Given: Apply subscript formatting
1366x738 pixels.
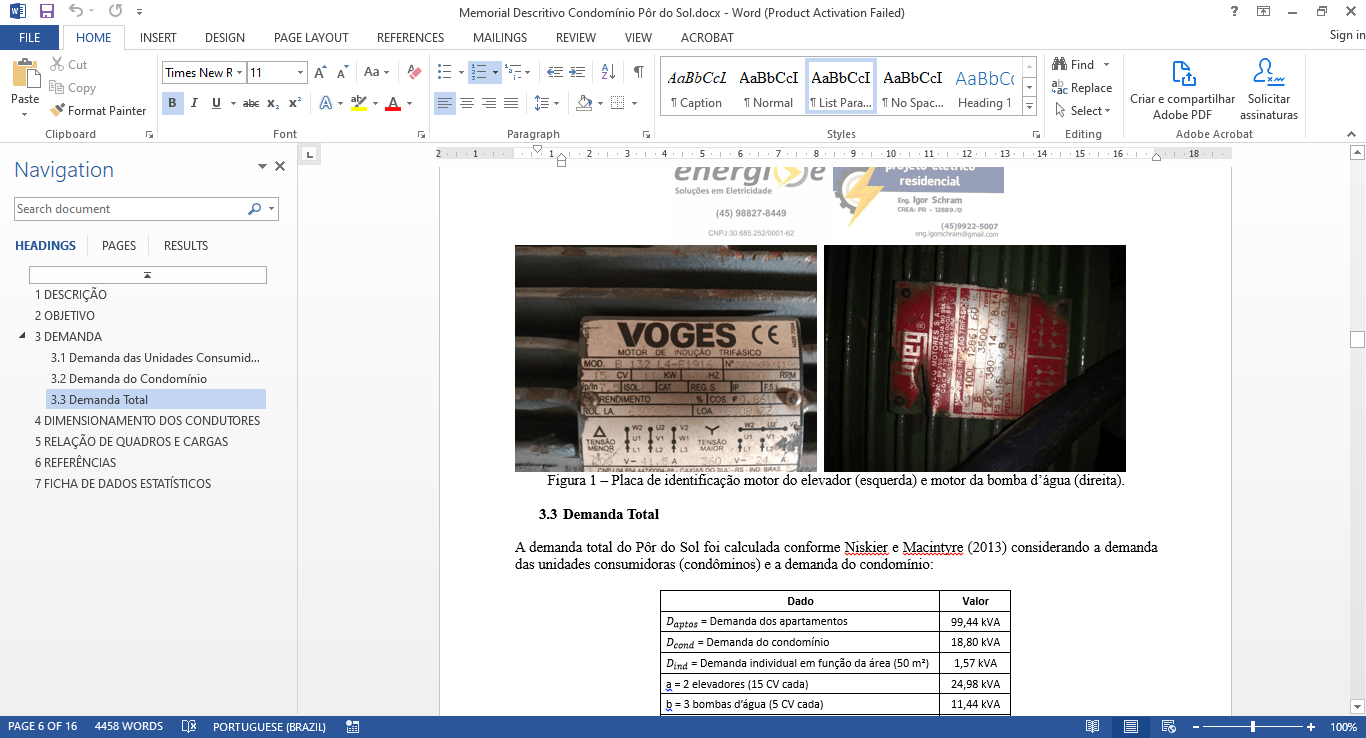Looking at the screenshot, I should coord(274,103).
